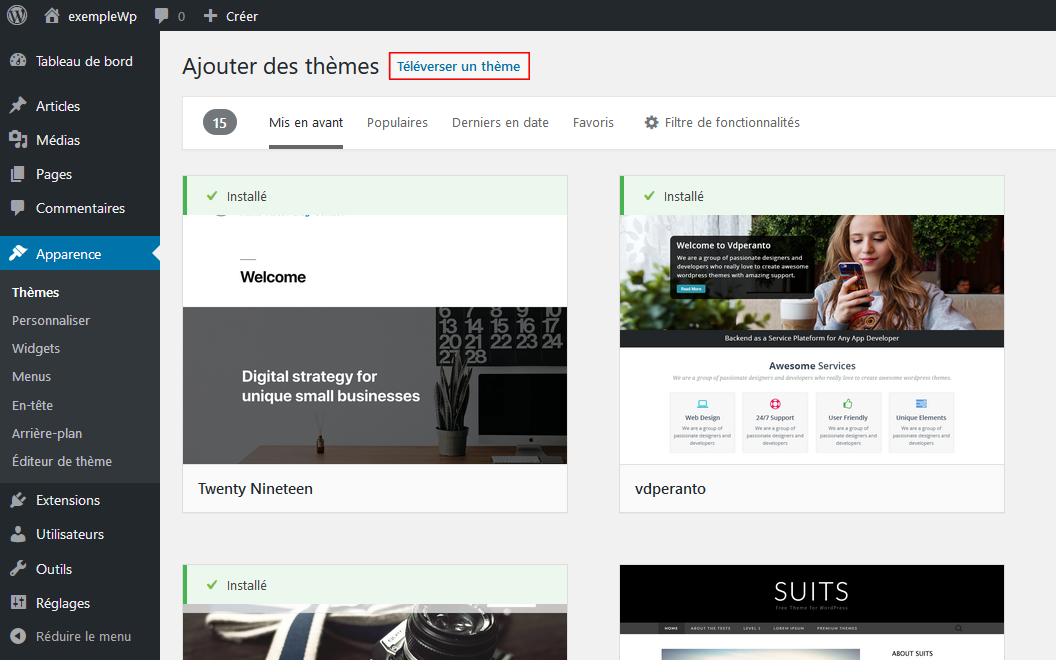
Task: Open the Thèmes submenu item
Action: [35, 292]
